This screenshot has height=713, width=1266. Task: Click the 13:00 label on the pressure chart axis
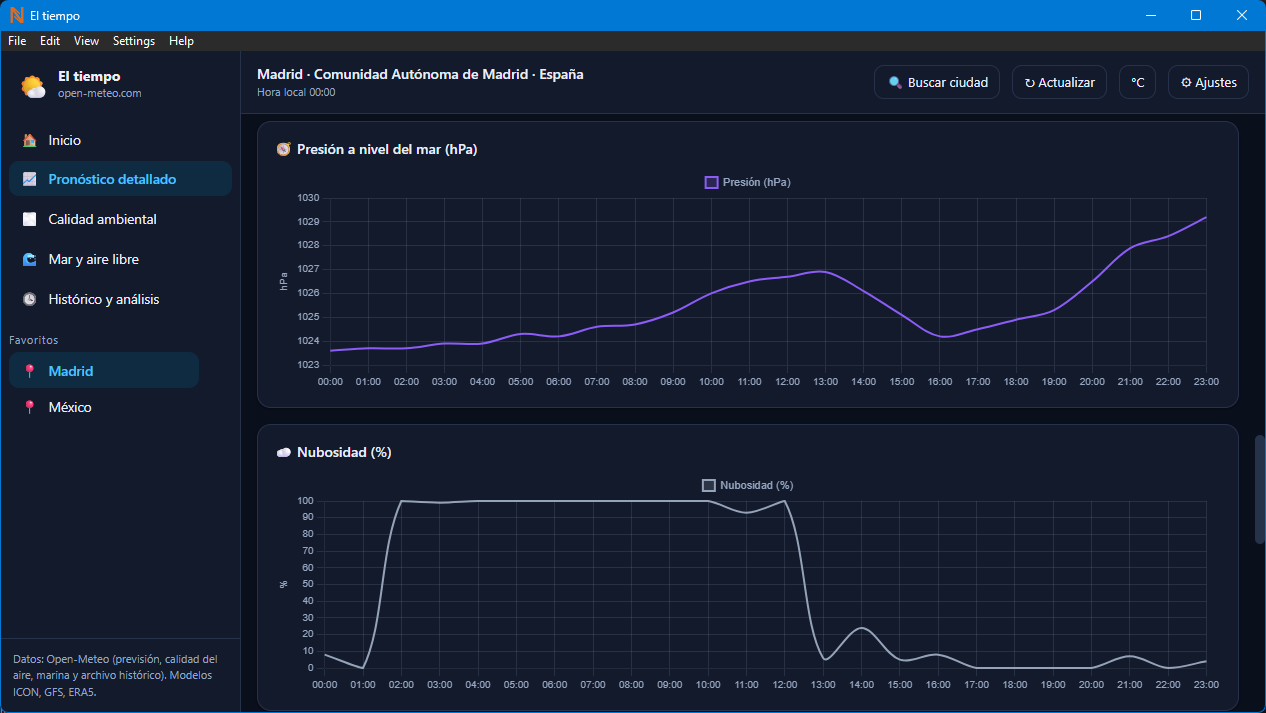click(825, 381)
